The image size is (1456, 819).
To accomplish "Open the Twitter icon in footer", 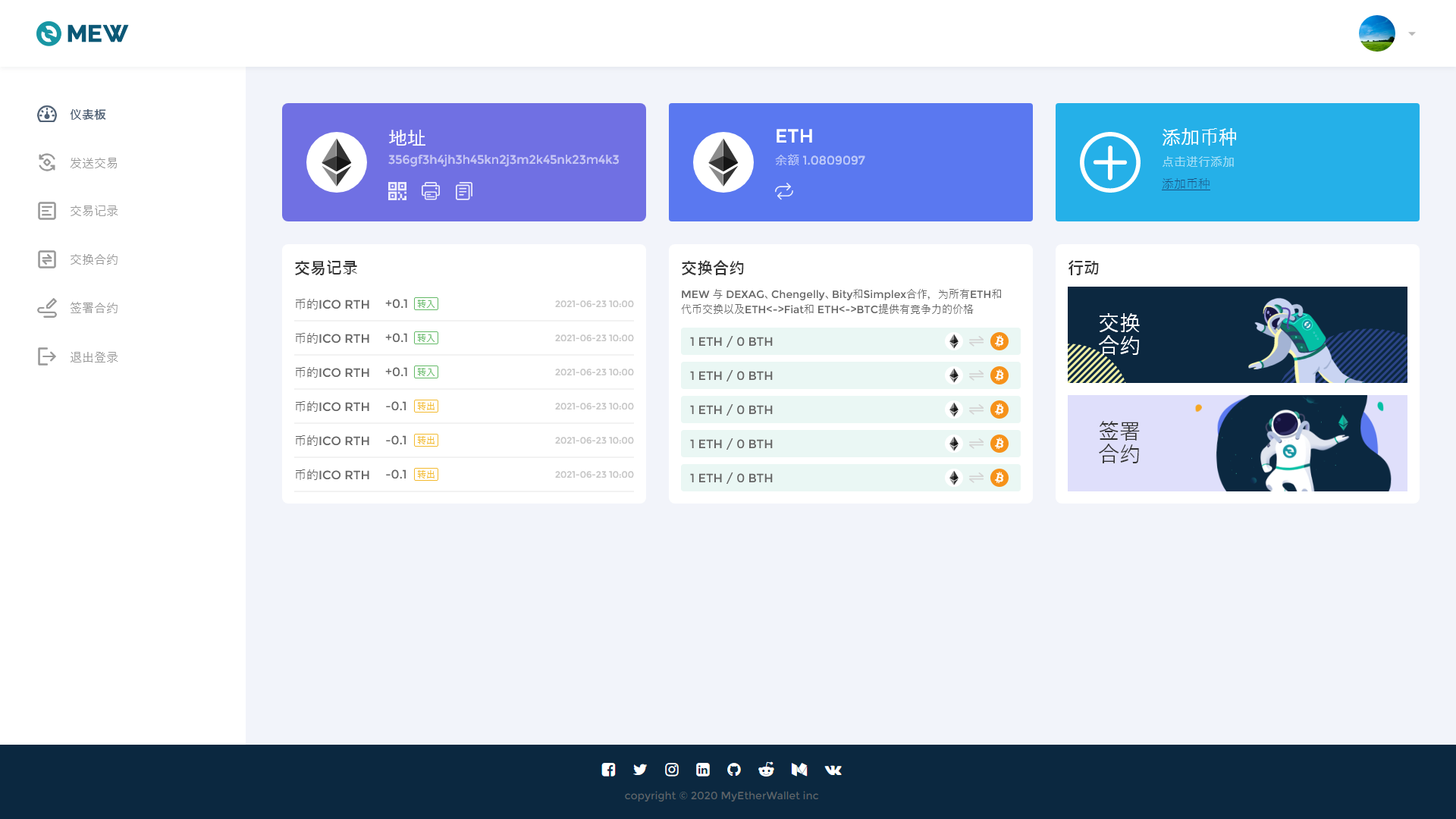I will click(x=640, y=770).
